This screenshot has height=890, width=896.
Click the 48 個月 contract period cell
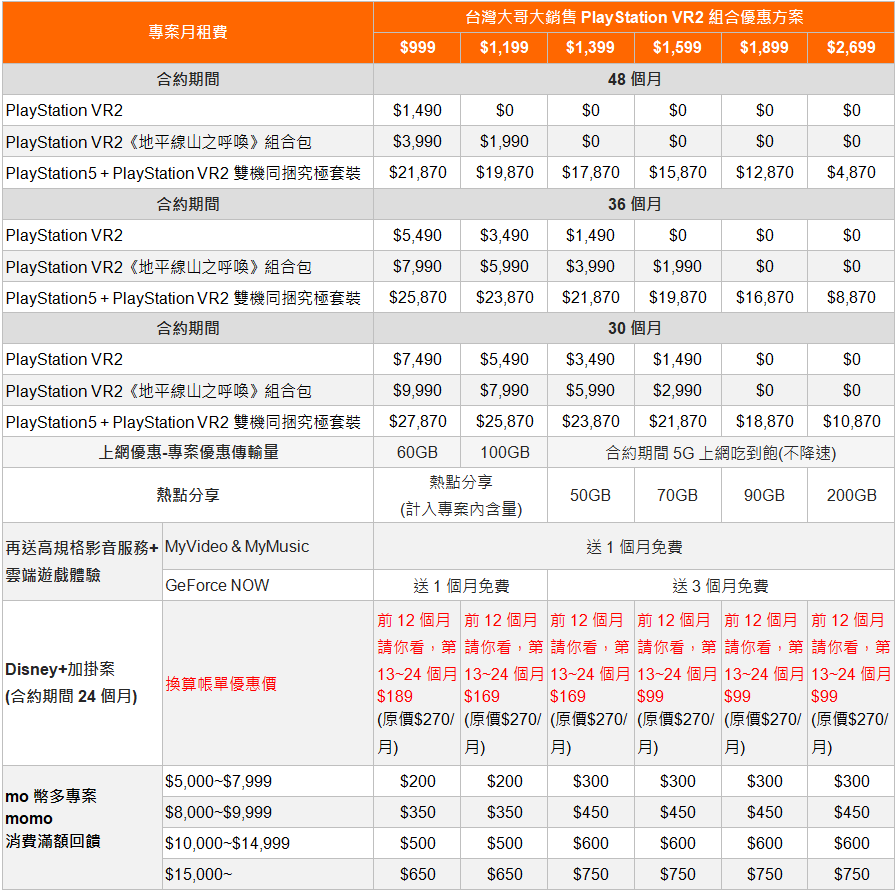point(634,79)
